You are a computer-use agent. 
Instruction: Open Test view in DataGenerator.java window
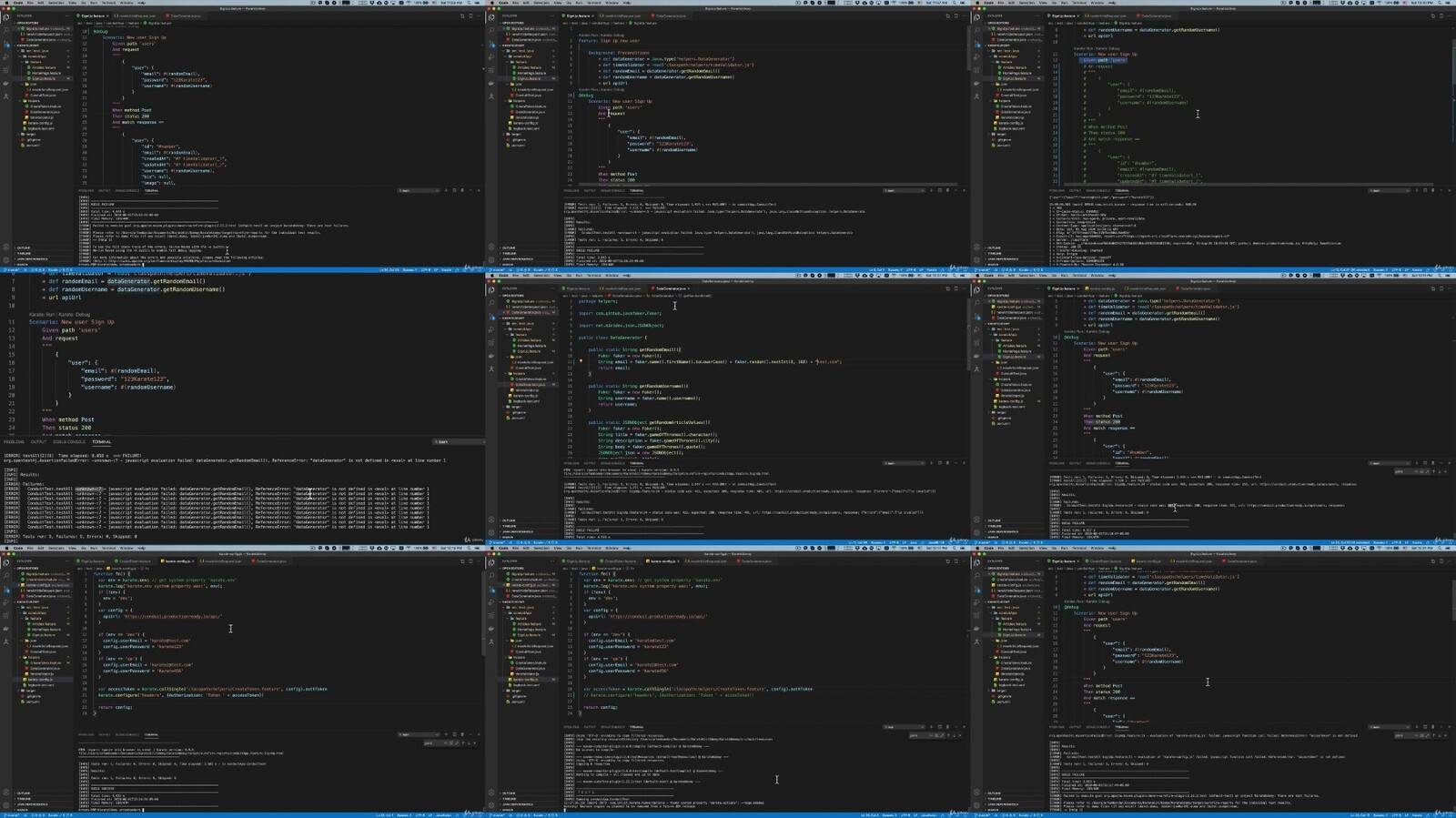pyautogui.click(x=491, y=369)
